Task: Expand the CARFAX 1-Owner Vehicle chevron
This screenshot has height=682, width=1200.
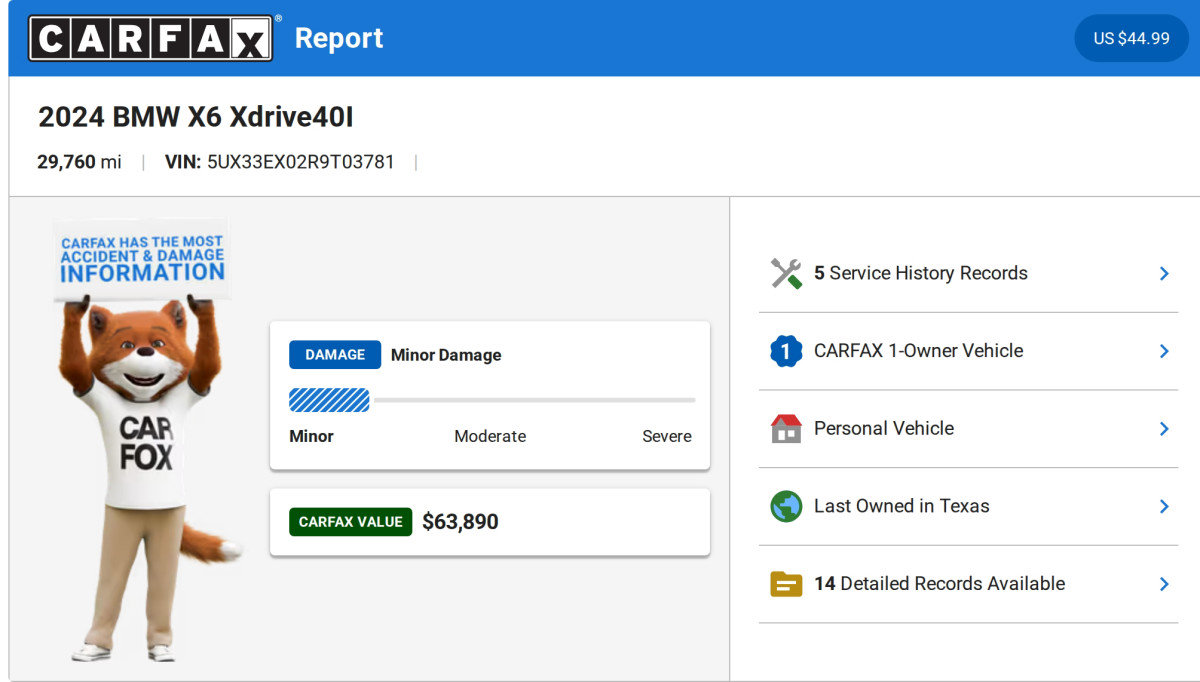Action: (1164, 351)
